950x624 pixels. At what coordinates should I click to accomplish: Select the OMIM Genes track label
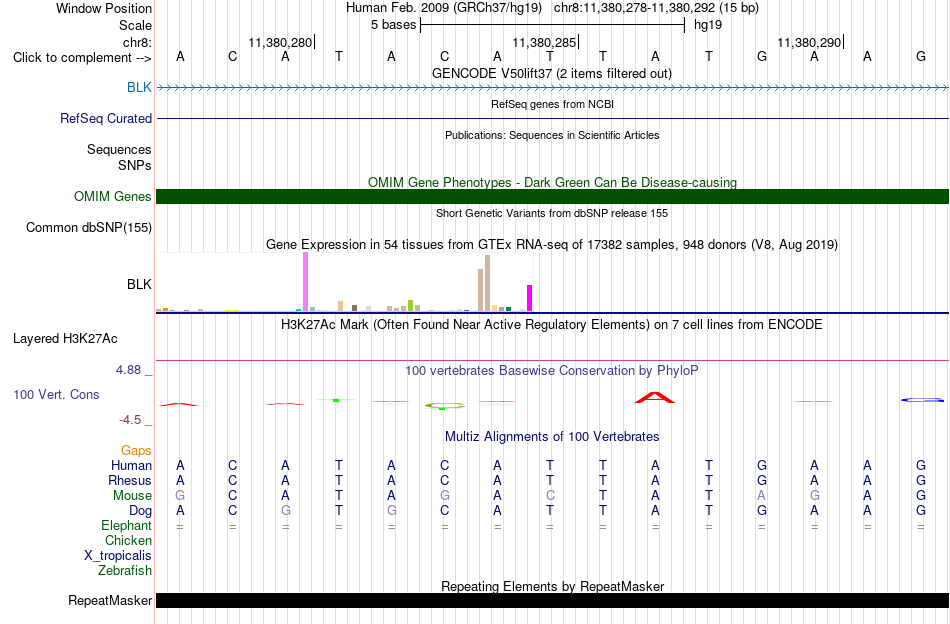point(113,196)
